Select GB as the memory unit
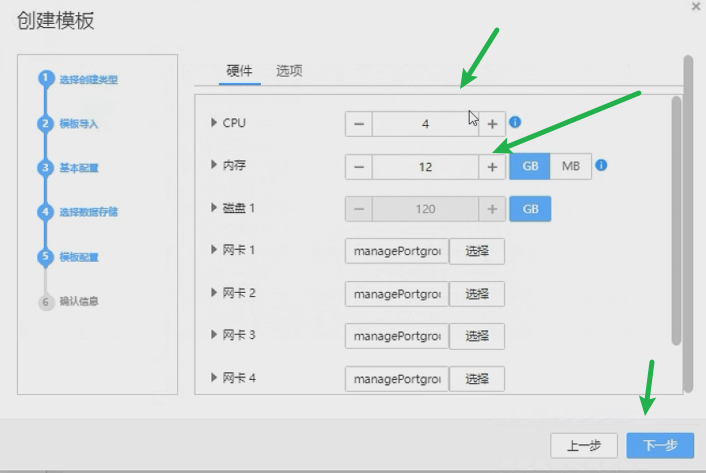The height and width of the screenshot is (473, 706). click(530, 167)
